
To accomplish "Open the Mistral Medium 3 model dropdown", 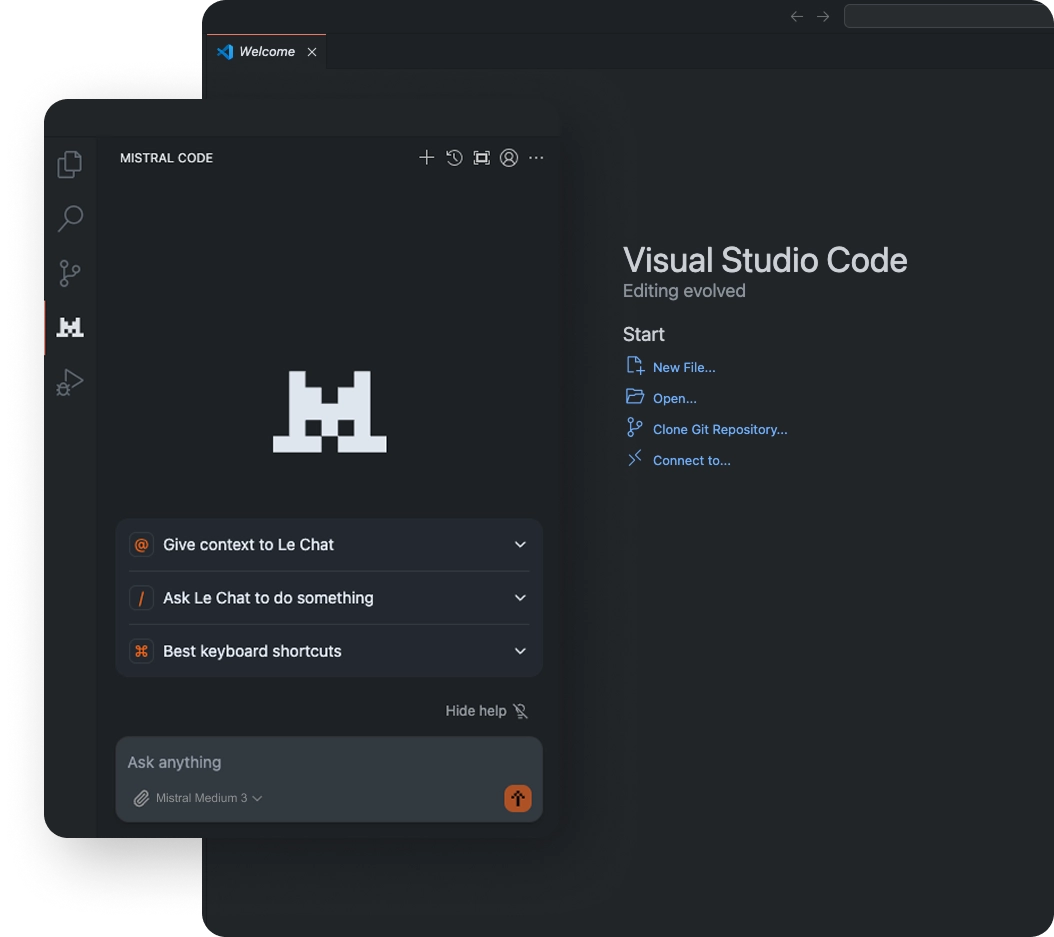I will point(205,798).
